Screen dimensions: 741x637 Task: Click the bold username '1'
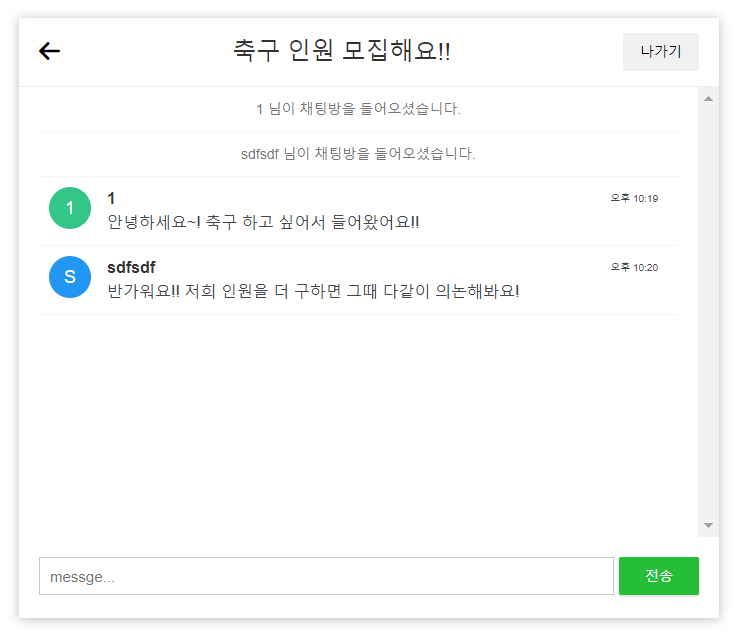111,198
